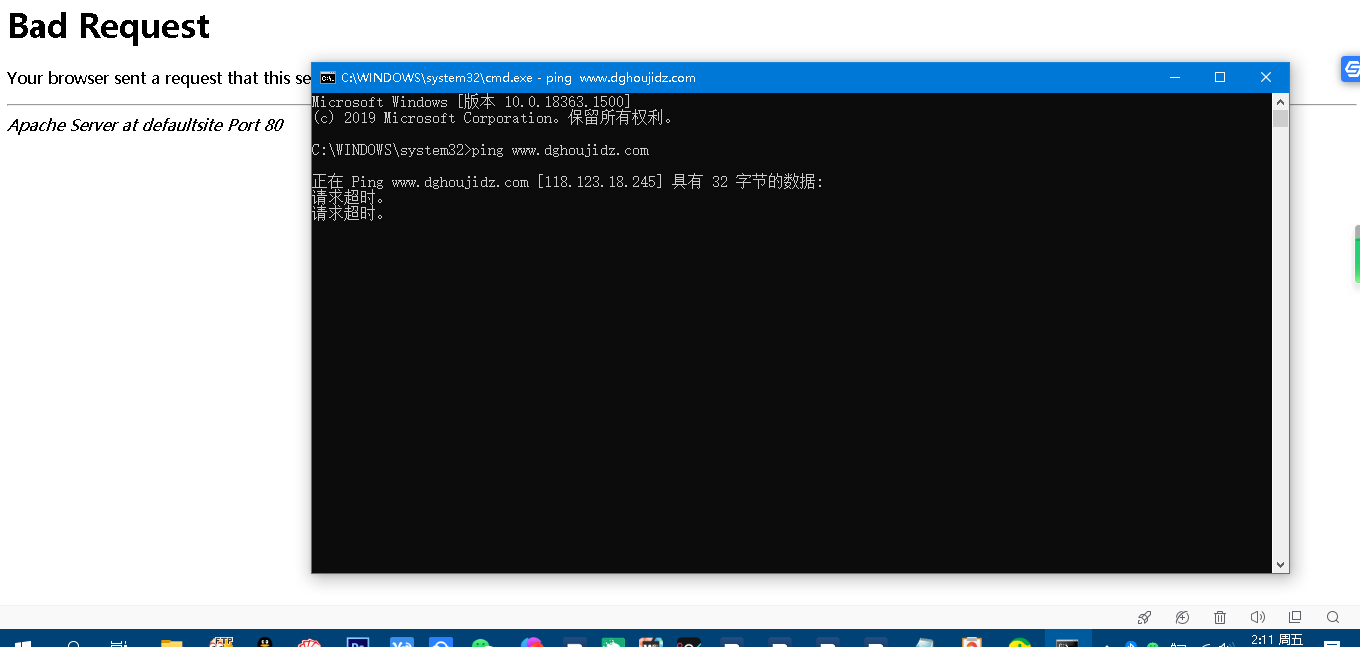Click the magnifier icon in browser status bar
This screenshot has height=647, width=1360.
coord(1333,617)
